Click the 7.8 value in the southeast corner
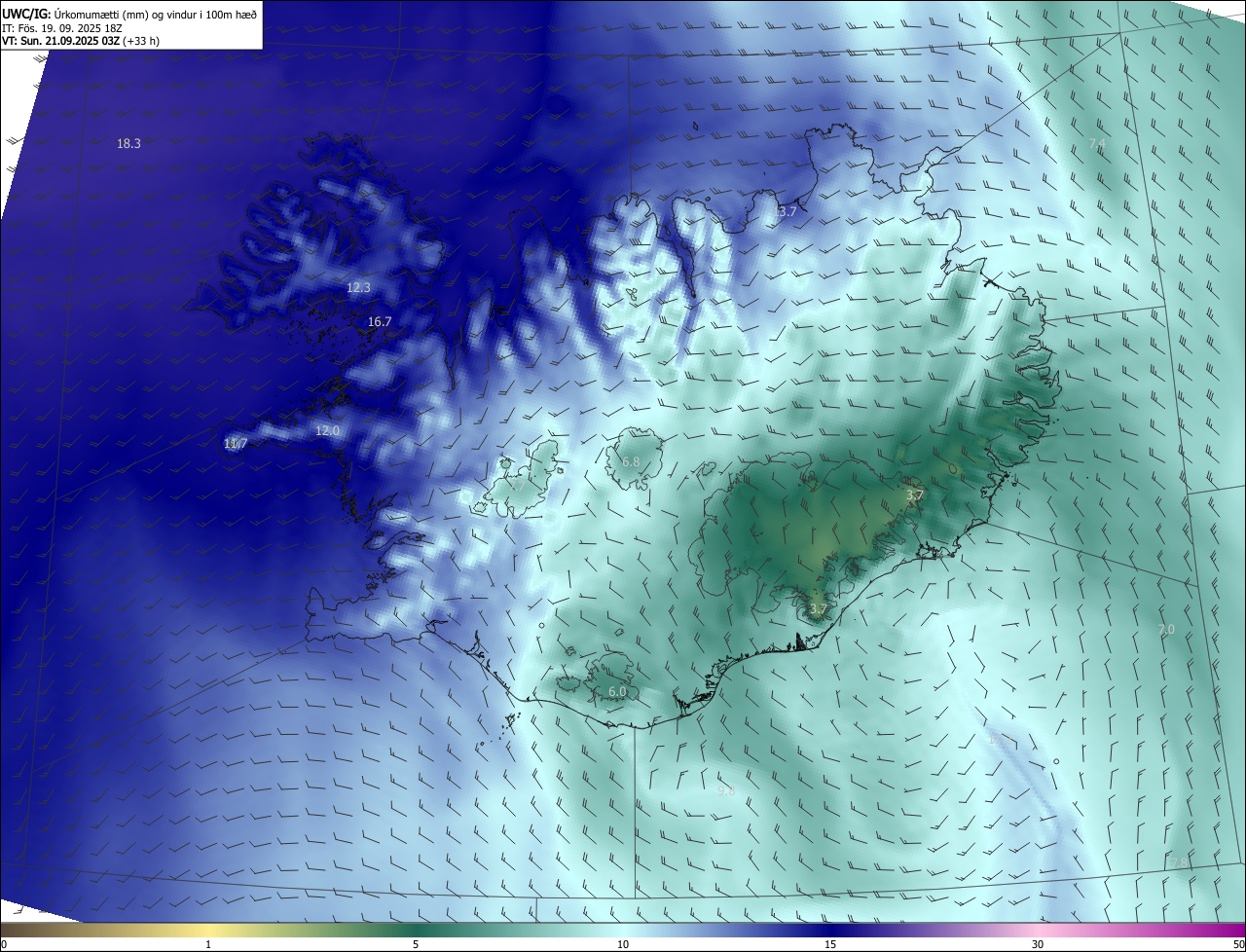Viewport: 1246px width, 952px height. click(1178, 863)
